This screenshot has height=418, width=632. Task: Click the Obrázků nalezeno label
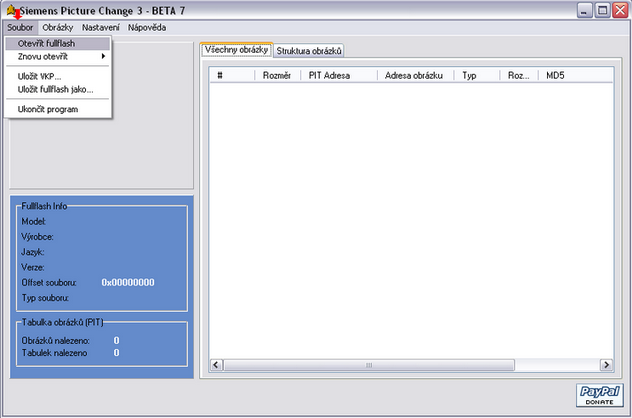click(56, 341)
